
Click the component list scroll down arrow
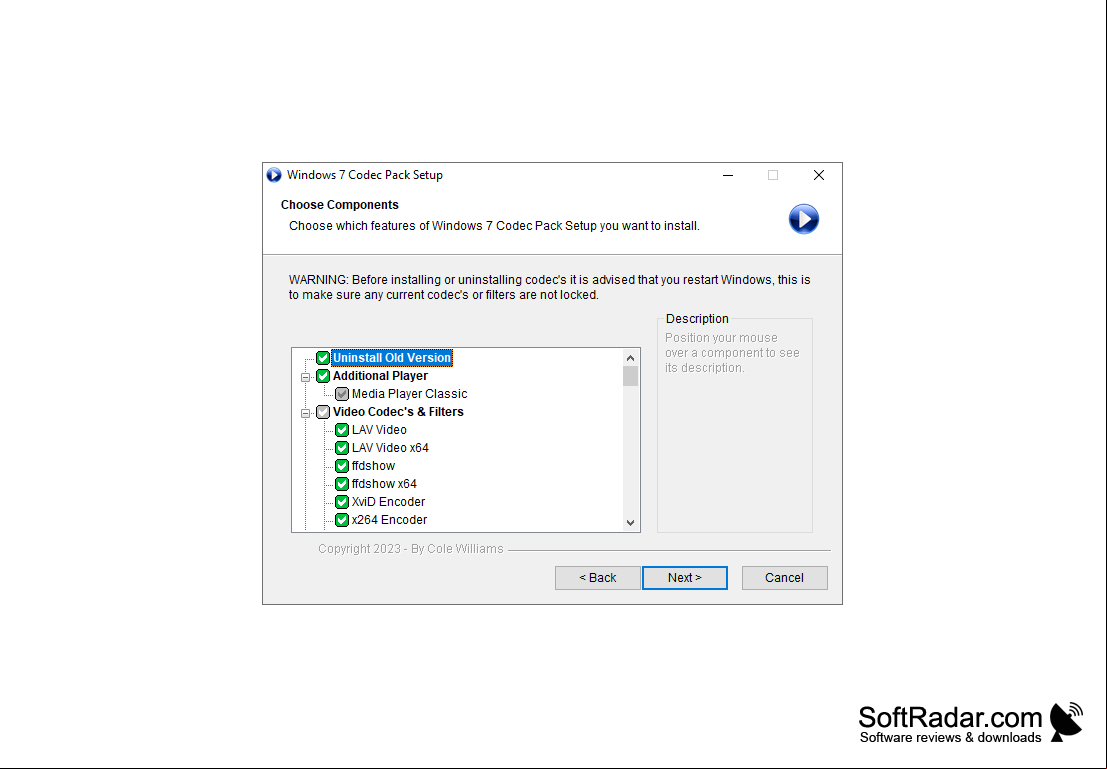click(630, 523)
